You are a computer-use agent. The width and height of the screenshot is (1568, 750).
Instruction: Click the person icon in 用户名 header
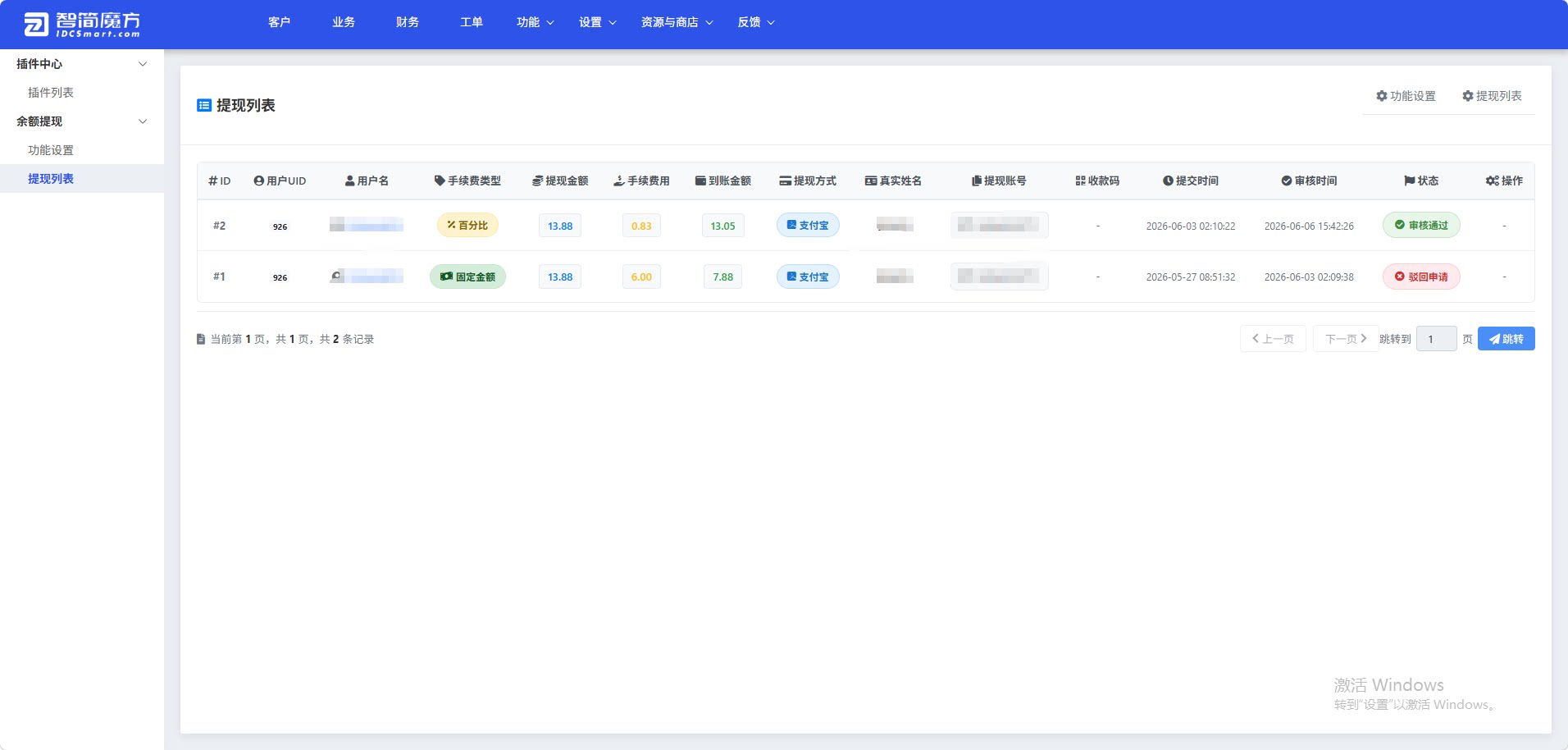[350, 181]
